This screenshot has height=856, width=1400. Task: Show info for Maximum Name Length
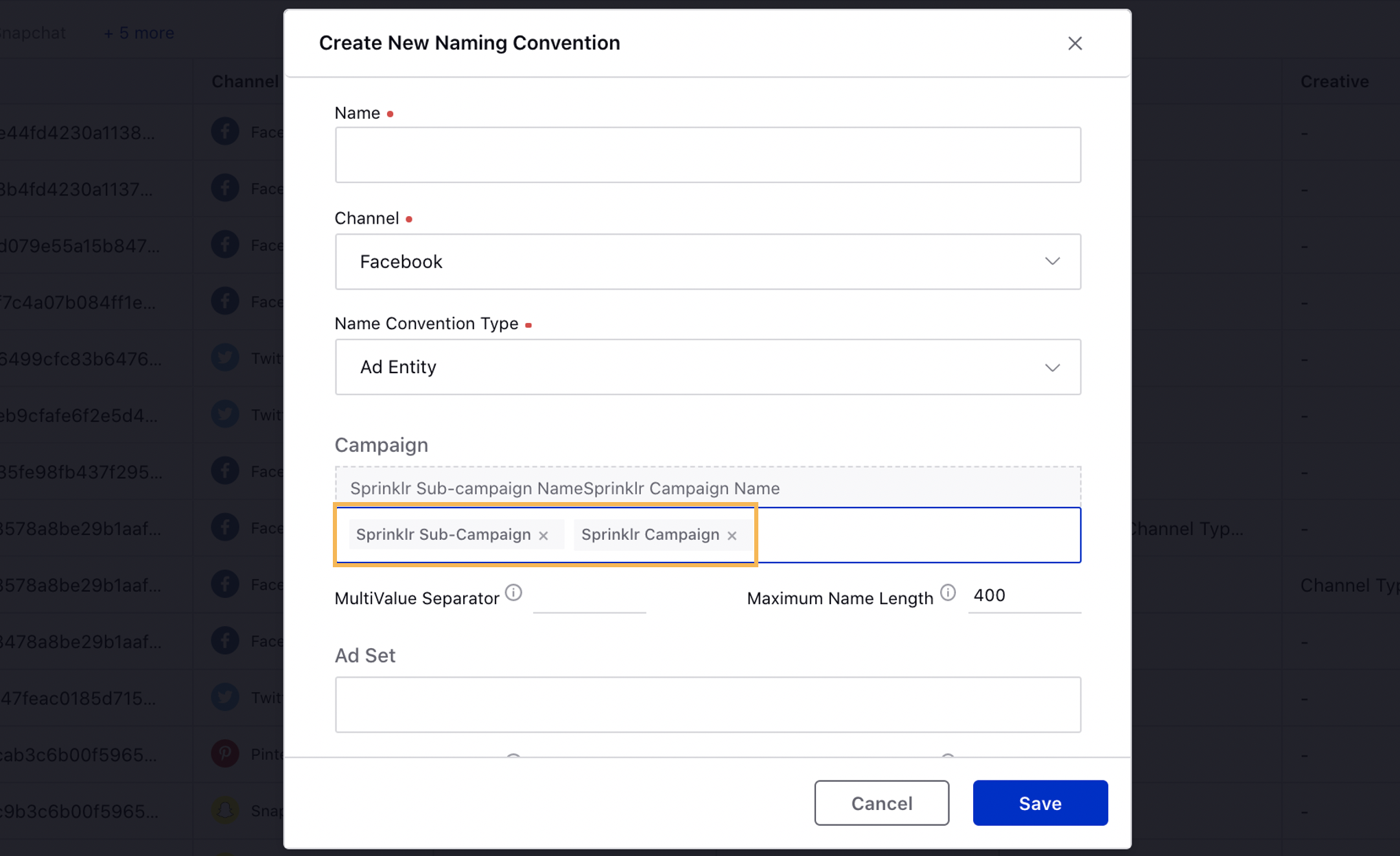(x=948, y=593)
